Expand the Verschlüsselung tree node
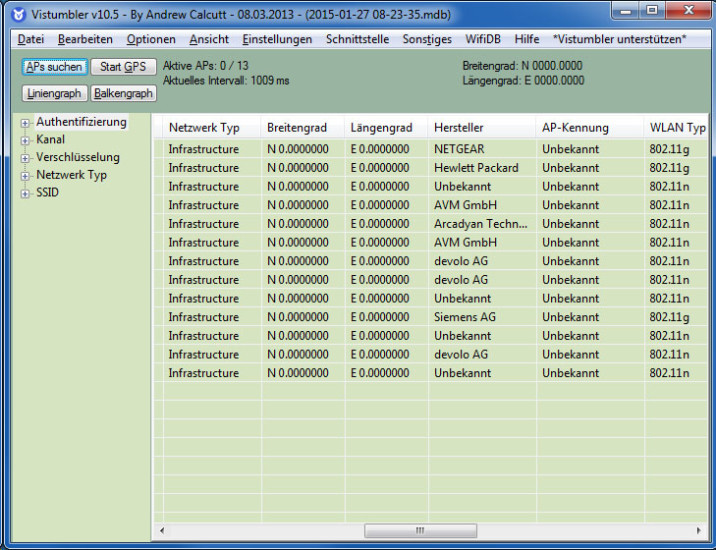This screenshot has height=550, width=716. (x=26, y=158)
